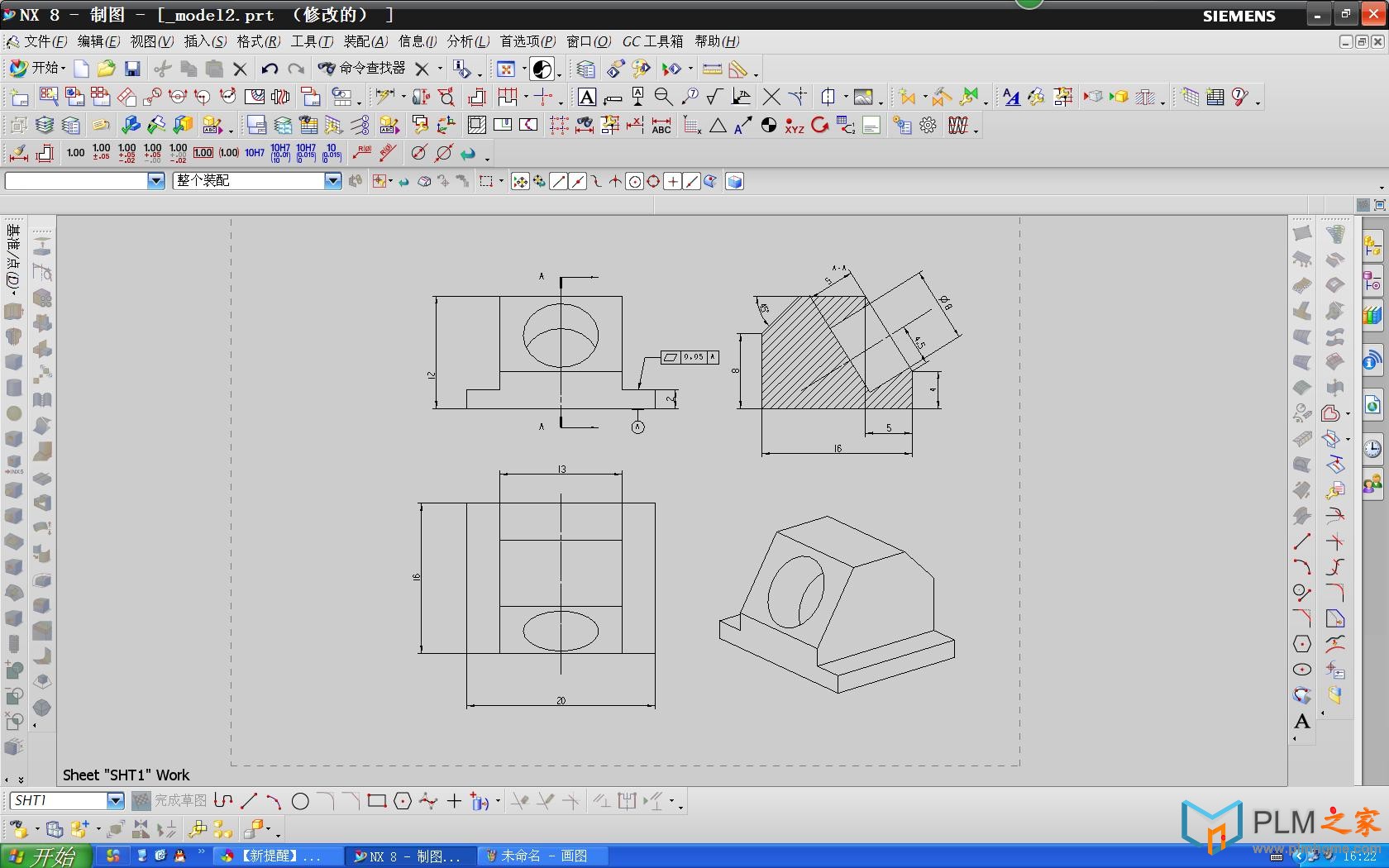The image size is (1389, 868).
Task: Toggle the snap endpoint option
Action: [559, 182]
